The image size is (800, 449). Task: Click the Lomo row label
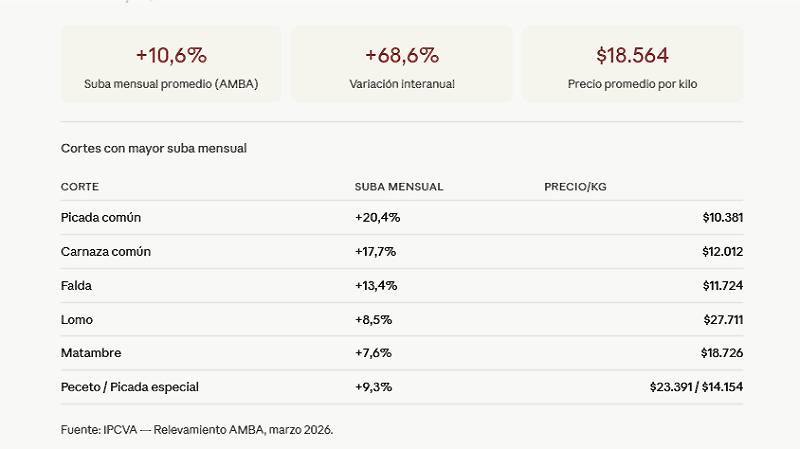76,319
